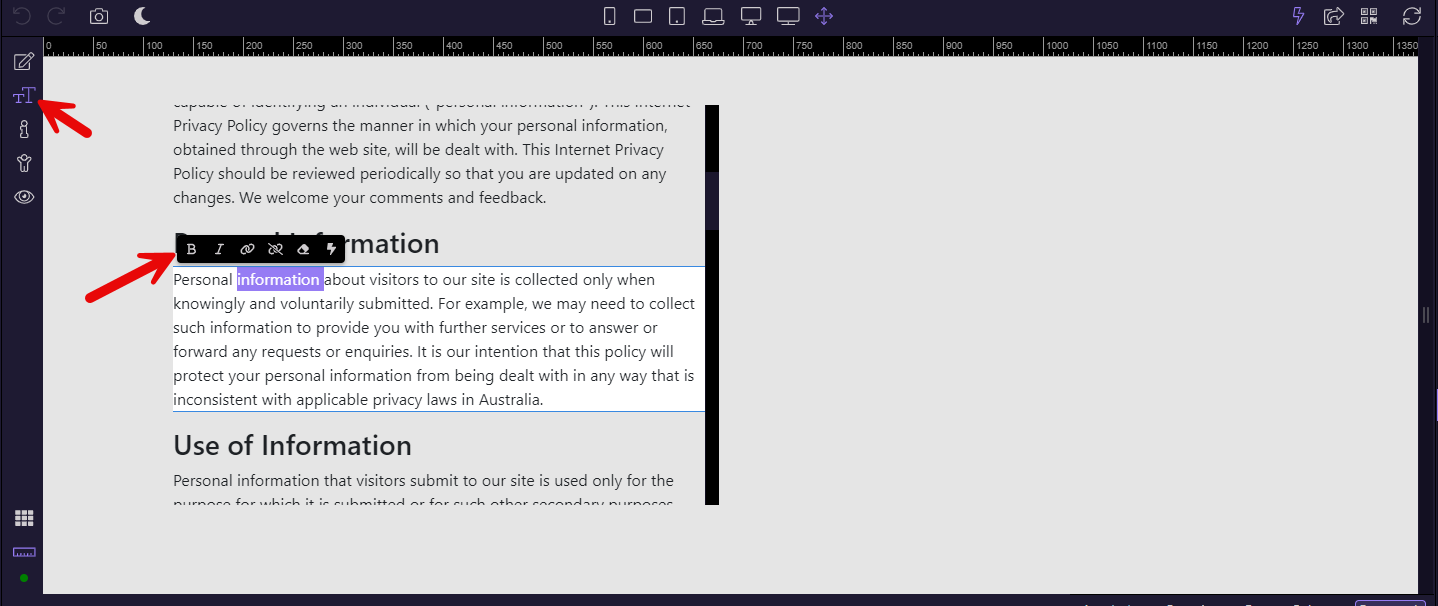Switch to mobile portrait viewport

click(x=610, y=16)
